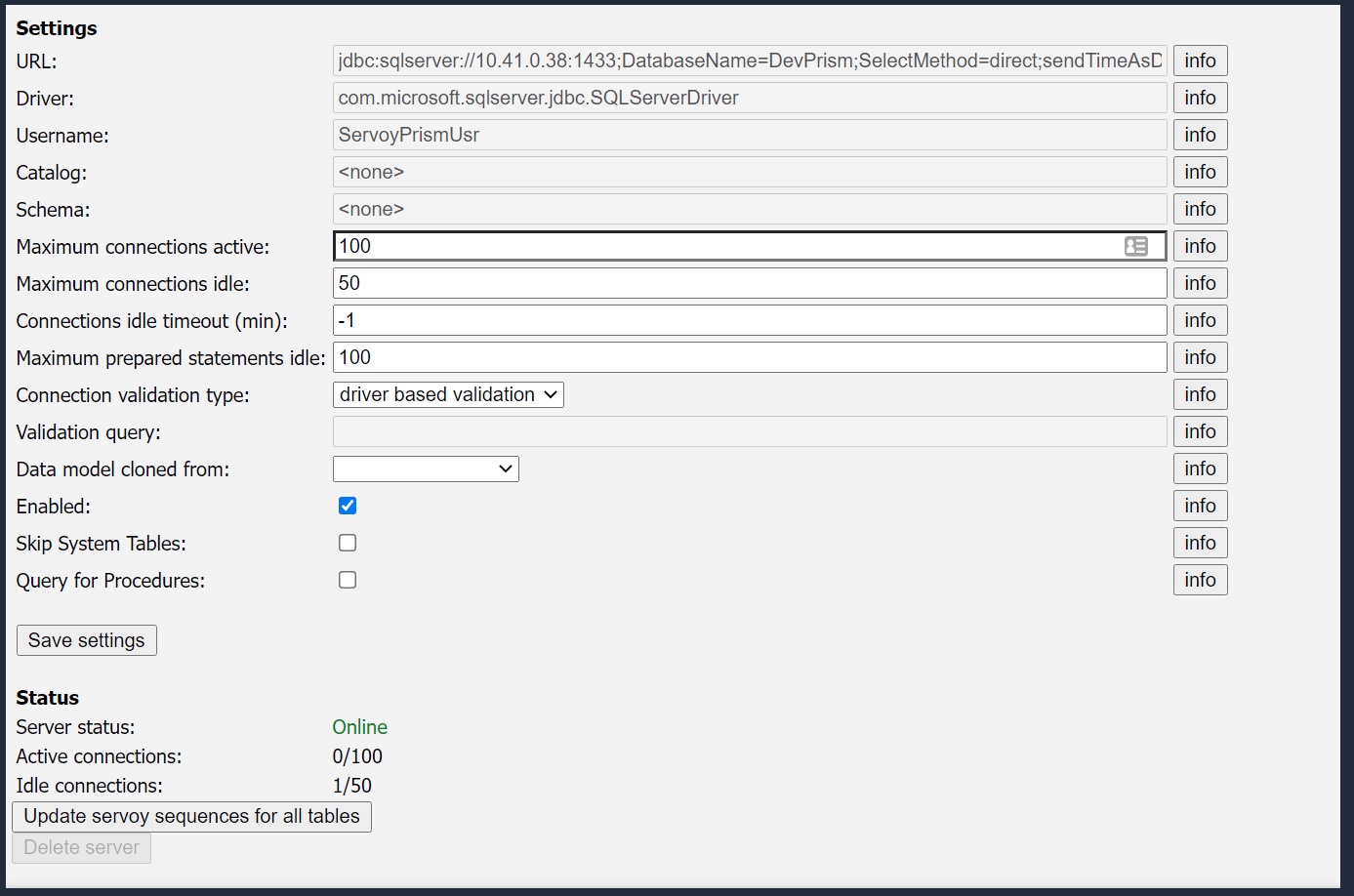Click the autofill contact card icon in Maximum connections active
This screenshot has width=1354, height=896.
1135,246
